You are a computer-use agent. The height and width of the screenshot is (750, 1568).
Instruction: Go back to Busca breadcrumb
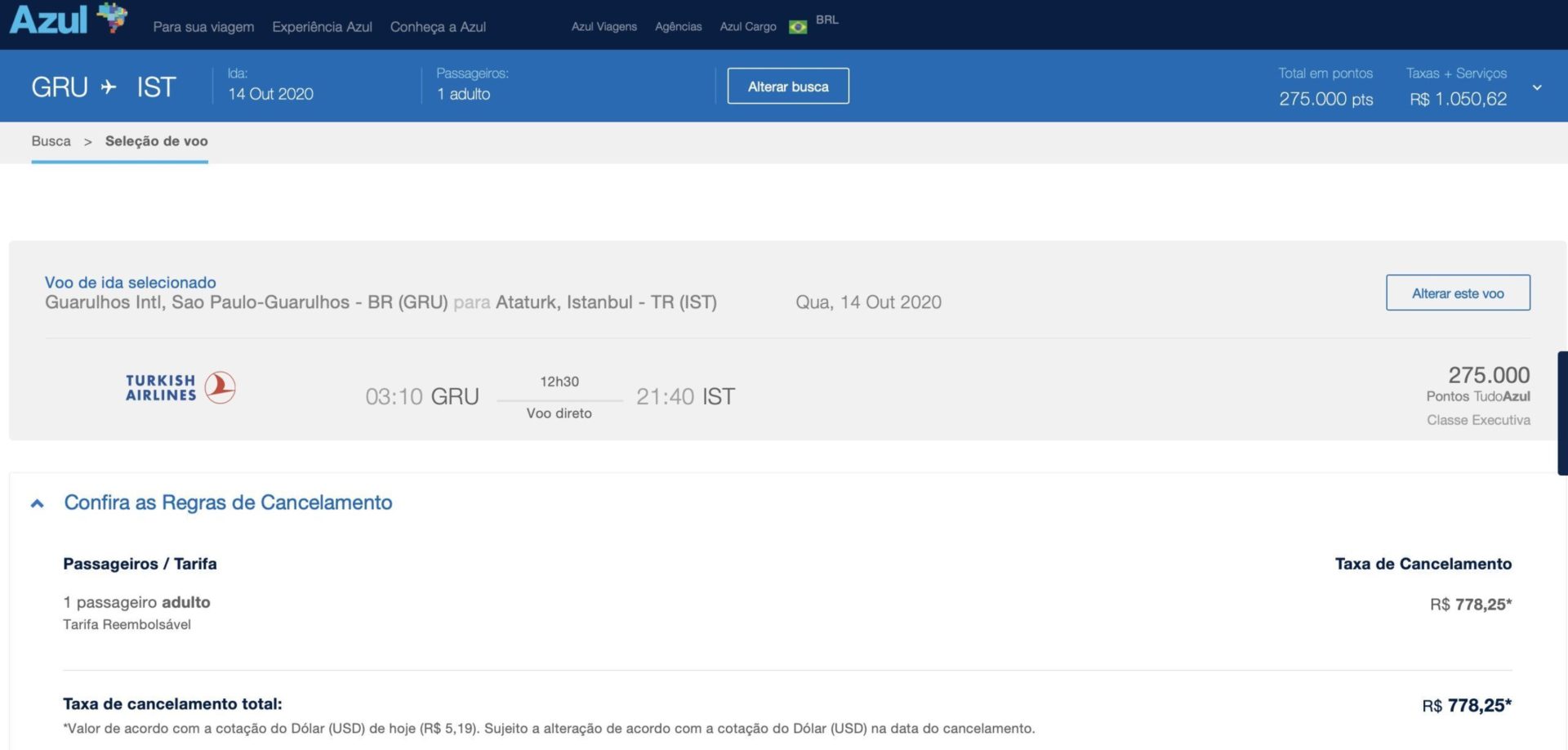coord(51,141)
